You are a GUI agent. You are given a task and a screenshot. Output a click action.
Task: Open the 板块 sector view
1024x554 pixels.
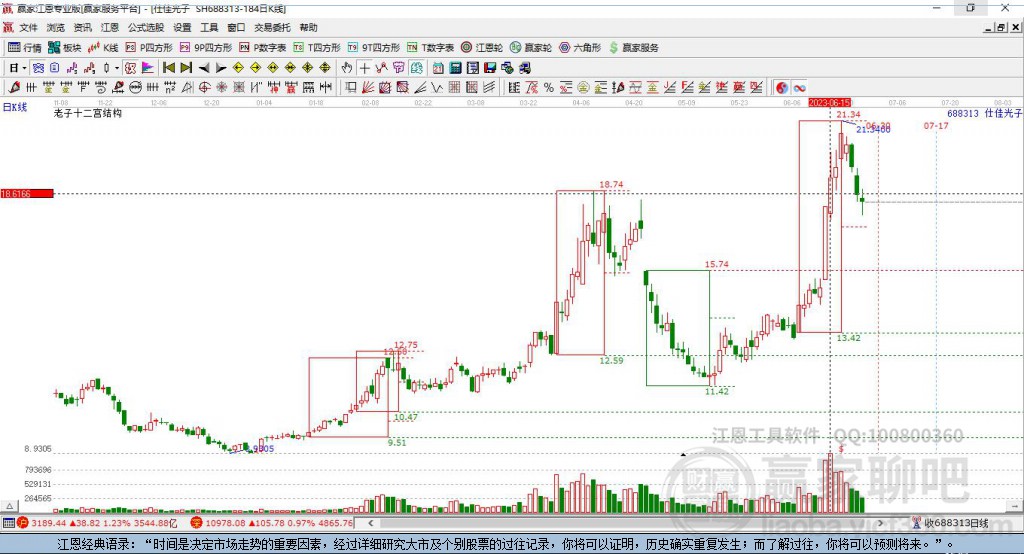(x=65, y=48)
